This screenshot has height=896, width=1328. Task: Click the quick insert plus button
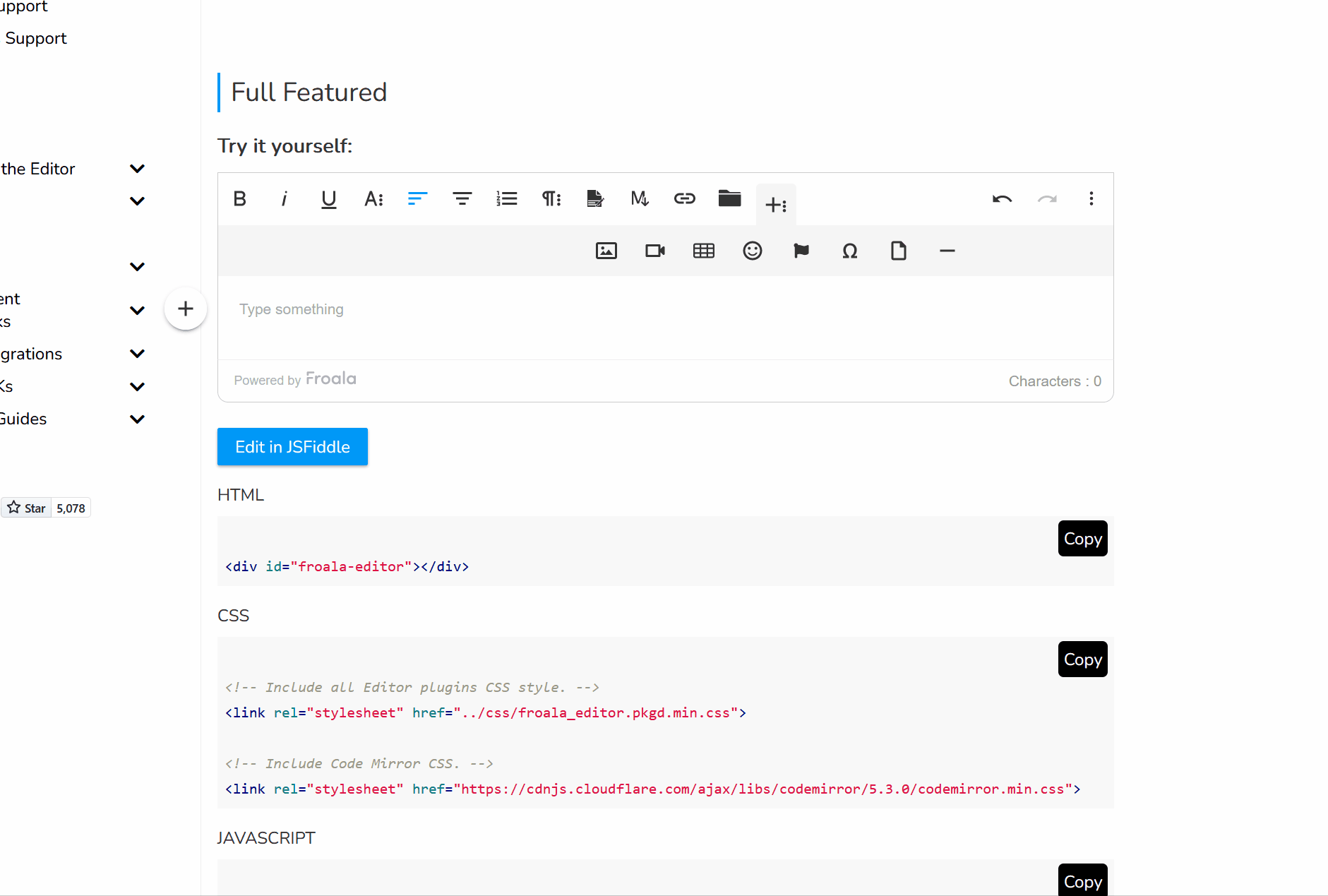click(x=186, y=309)
